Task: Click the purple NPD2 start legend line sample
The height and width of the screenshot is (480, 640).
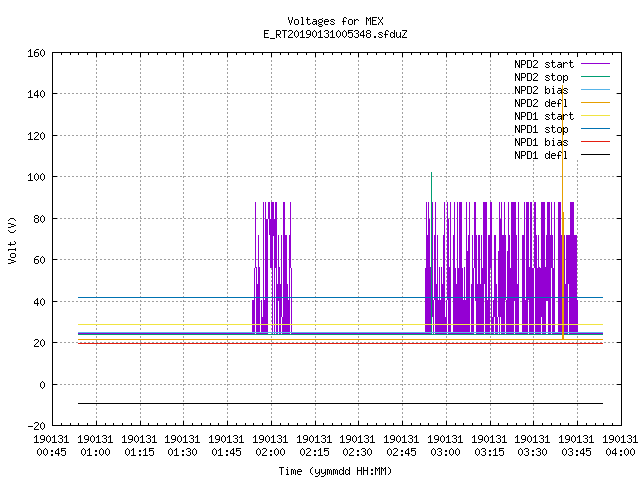Action: point(595,64)
